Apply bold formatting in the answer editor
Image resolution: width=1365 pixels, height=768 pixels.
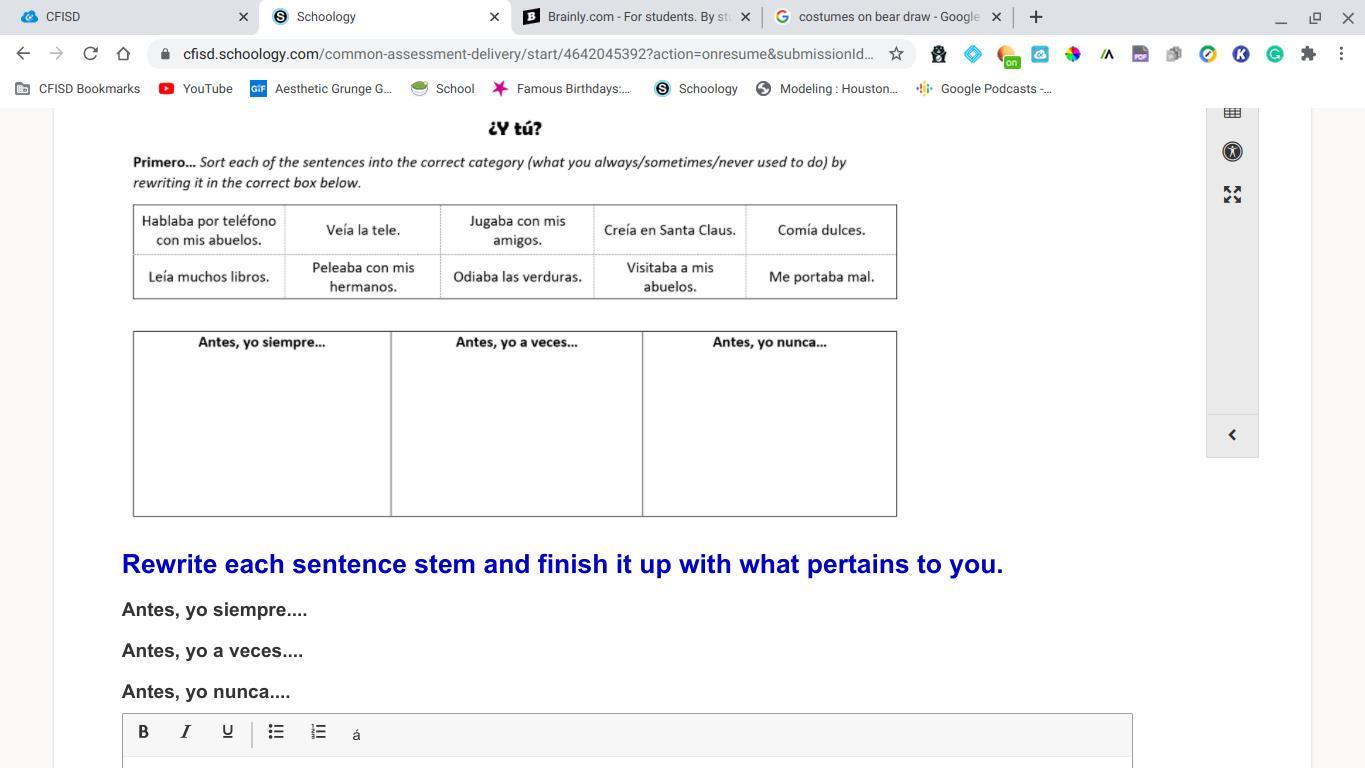tap(143, 732)
